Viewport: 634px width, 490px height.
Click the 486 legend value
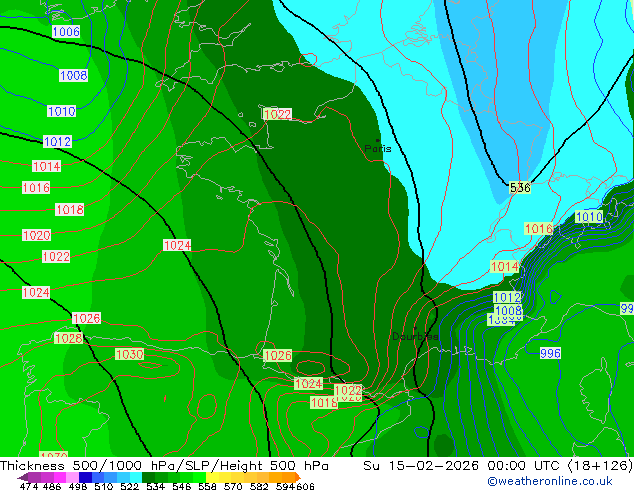(x=52, y=486)
